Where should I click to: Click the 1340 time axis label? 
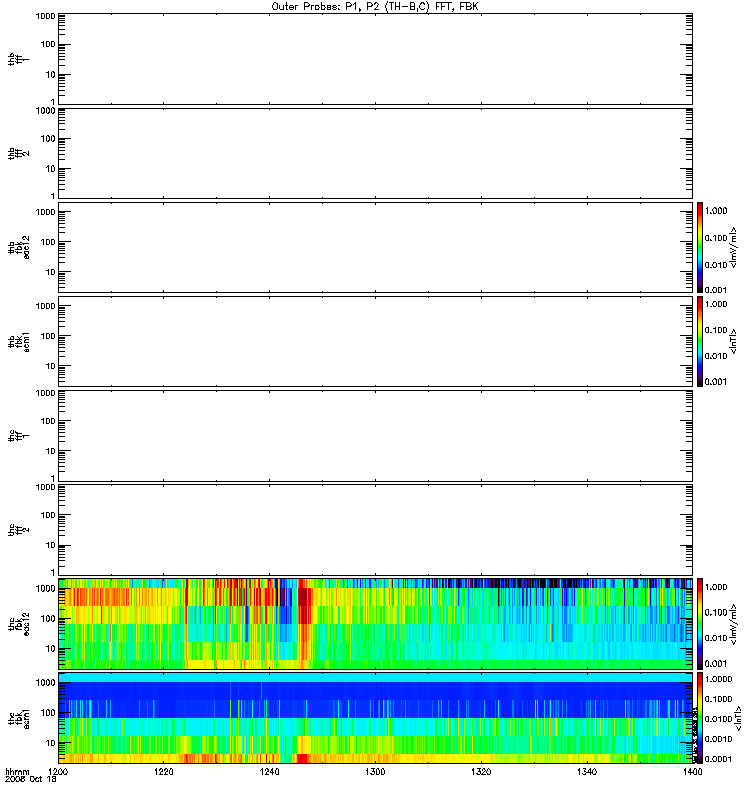point(587,772)
